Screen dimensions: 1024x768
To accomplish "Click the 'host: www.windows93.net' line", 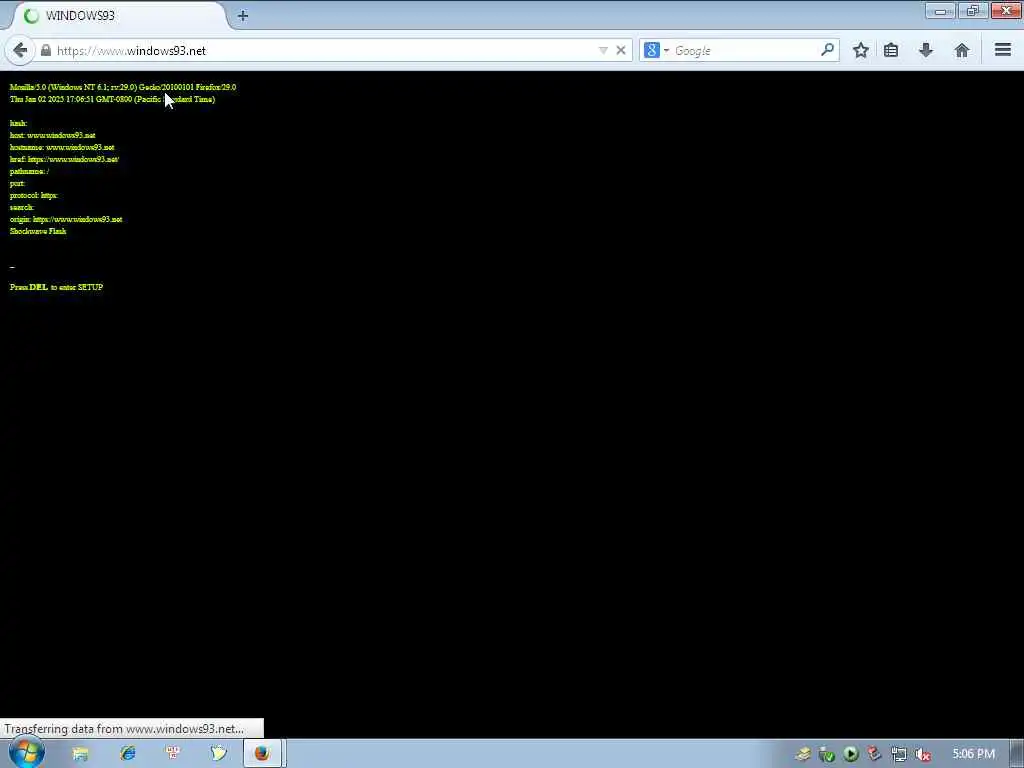I will coord(52,135).
